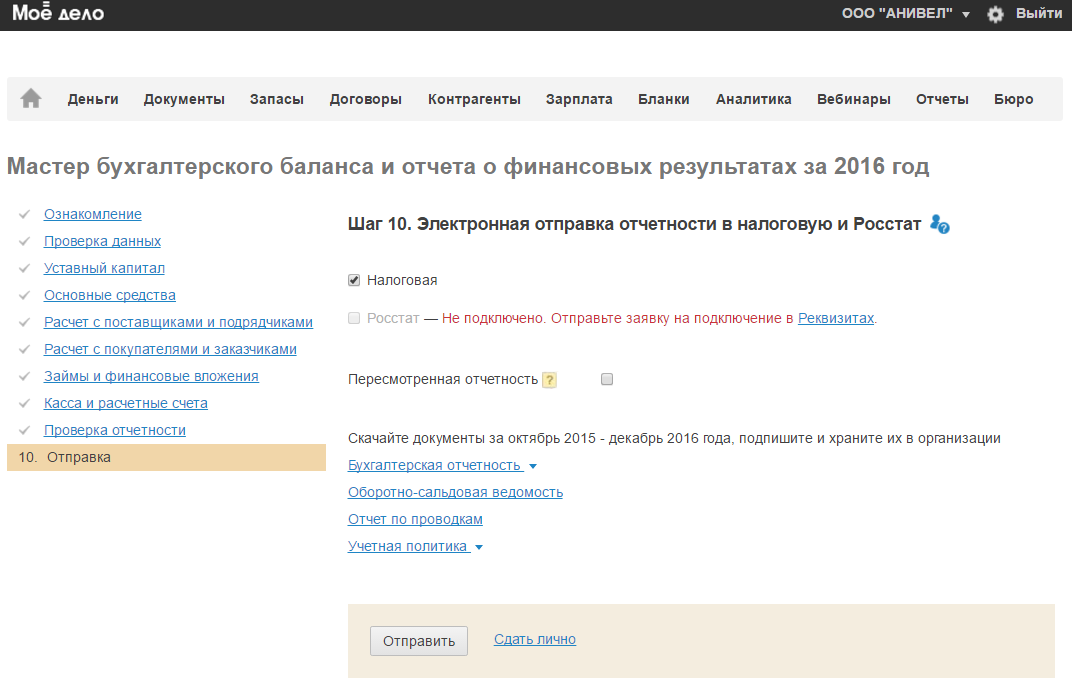Open the Зарплата menu

579,99
